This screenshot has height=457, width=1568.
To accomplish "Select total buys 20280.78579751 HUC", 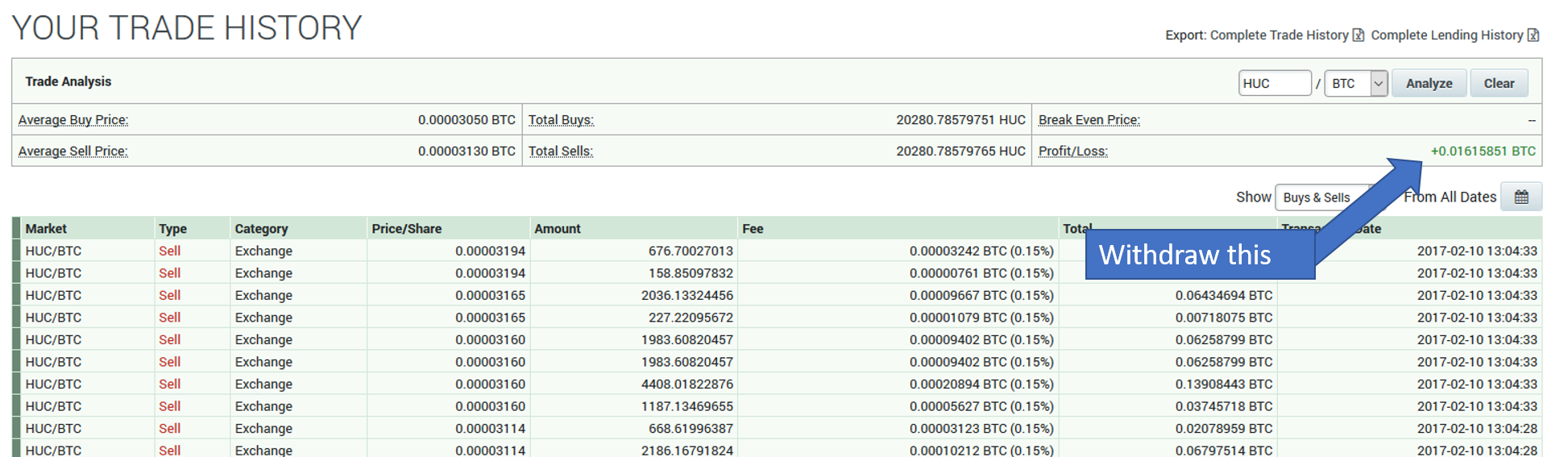I will point(960,119).
